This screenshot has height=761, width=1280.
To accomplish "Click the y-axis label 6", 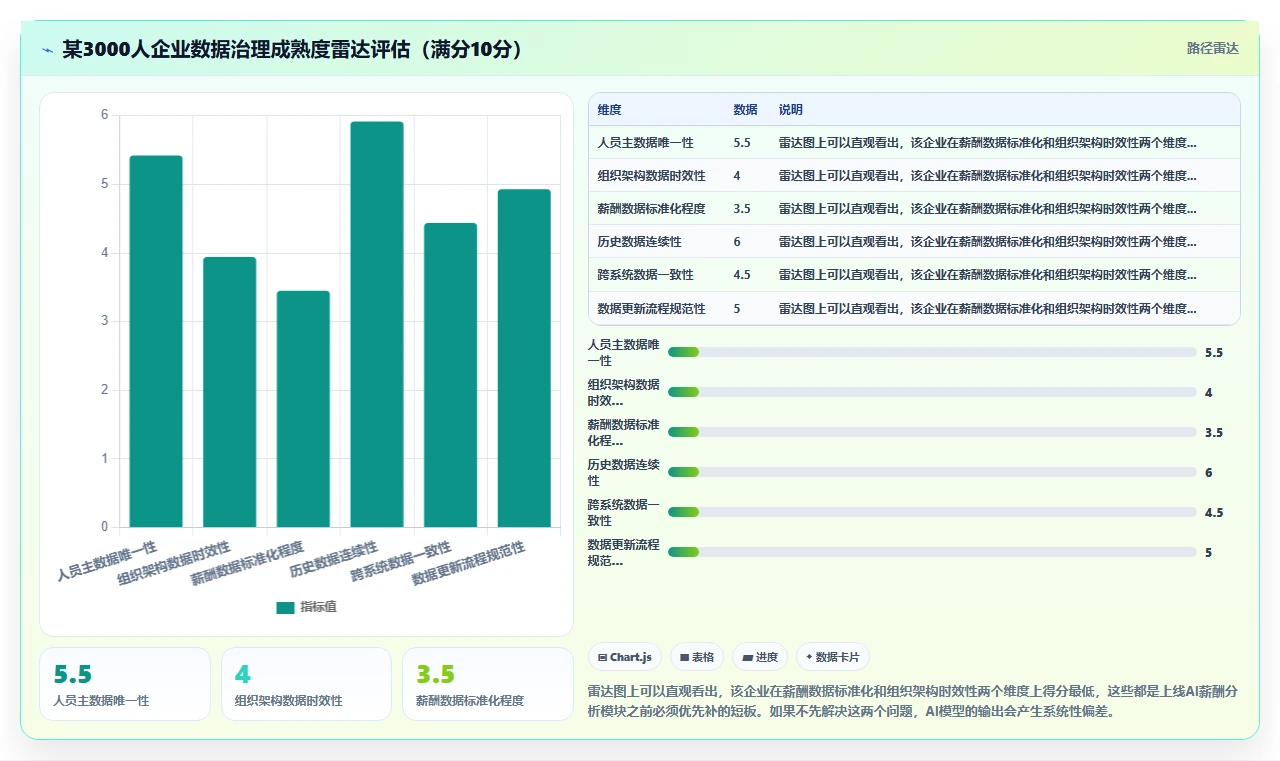I will pos(104,115).
